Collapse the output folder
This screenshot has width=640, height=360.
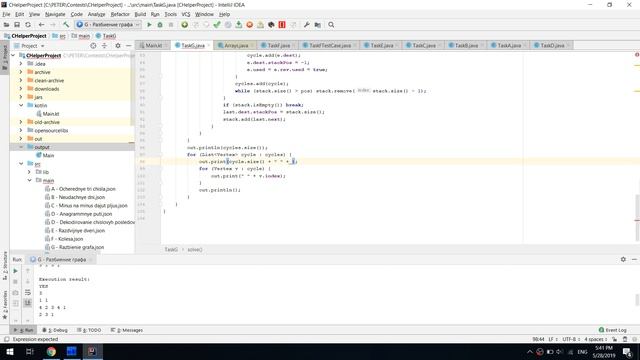pyautogui.click(x=21, y=147)
